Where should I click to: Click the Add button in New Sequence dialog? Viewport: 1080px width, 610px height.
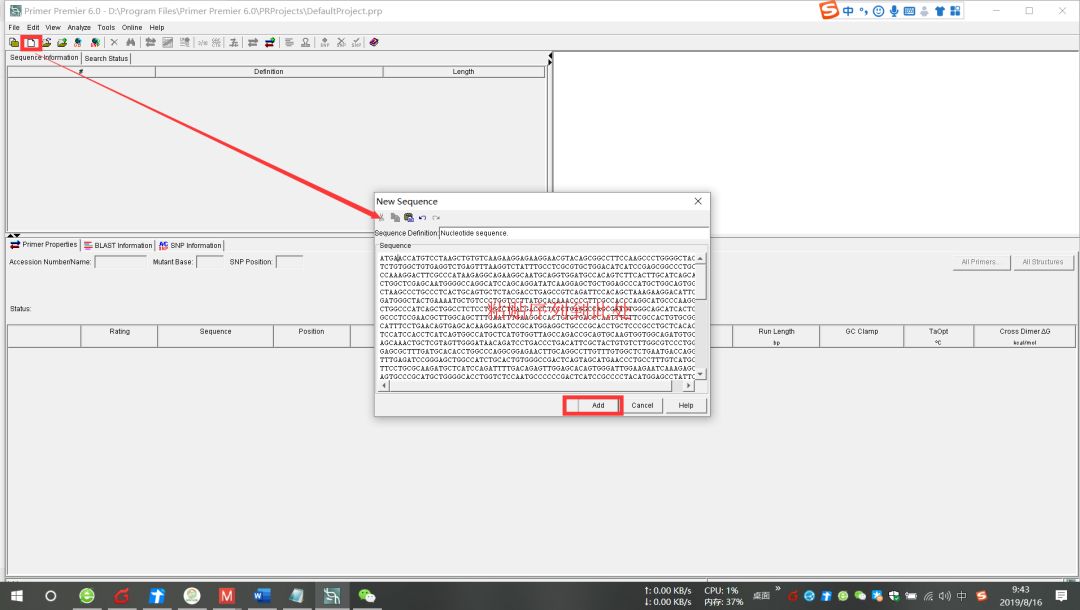598,406
